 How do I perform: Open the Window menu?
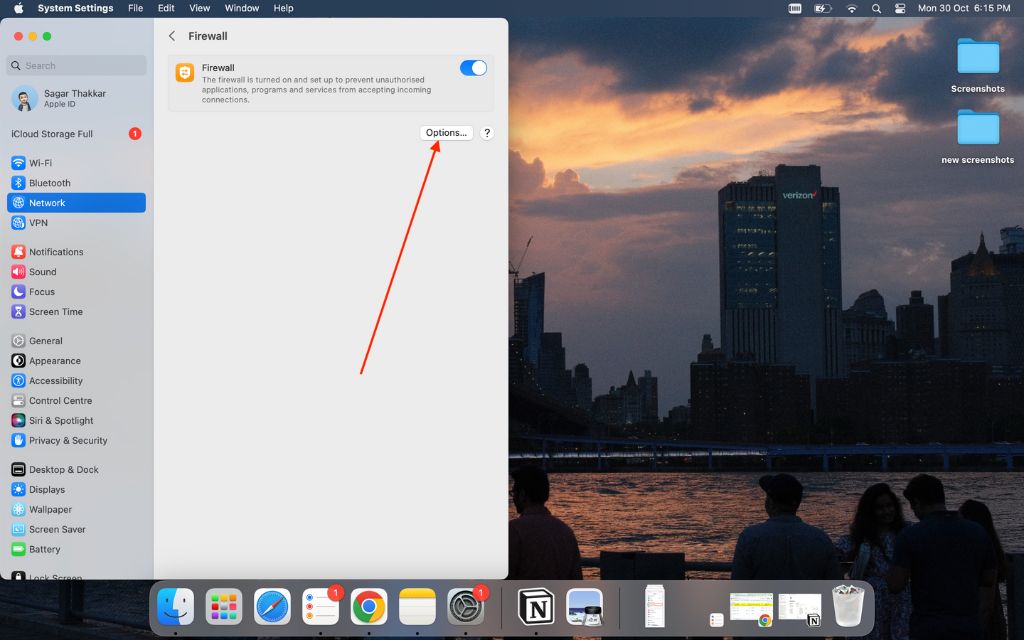point(242,8)
